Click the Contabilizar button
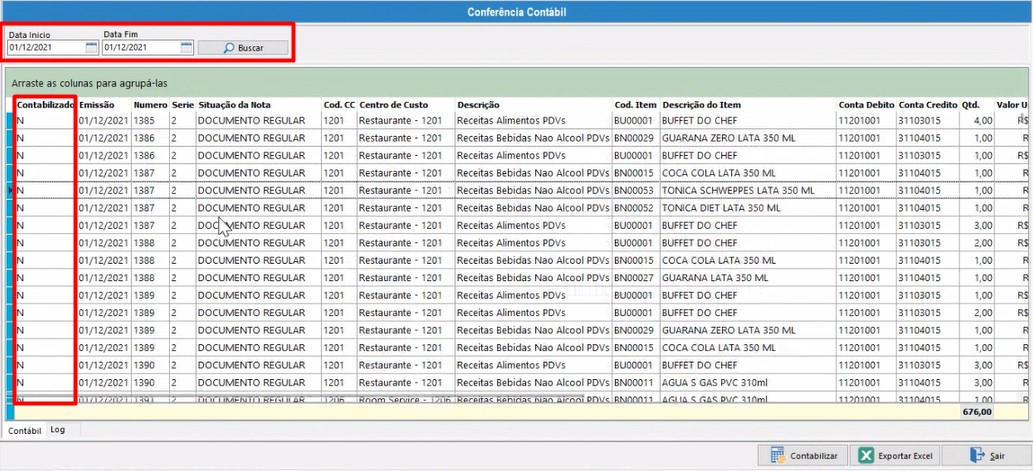This screenshot has height=471, width=1033. 802,456
